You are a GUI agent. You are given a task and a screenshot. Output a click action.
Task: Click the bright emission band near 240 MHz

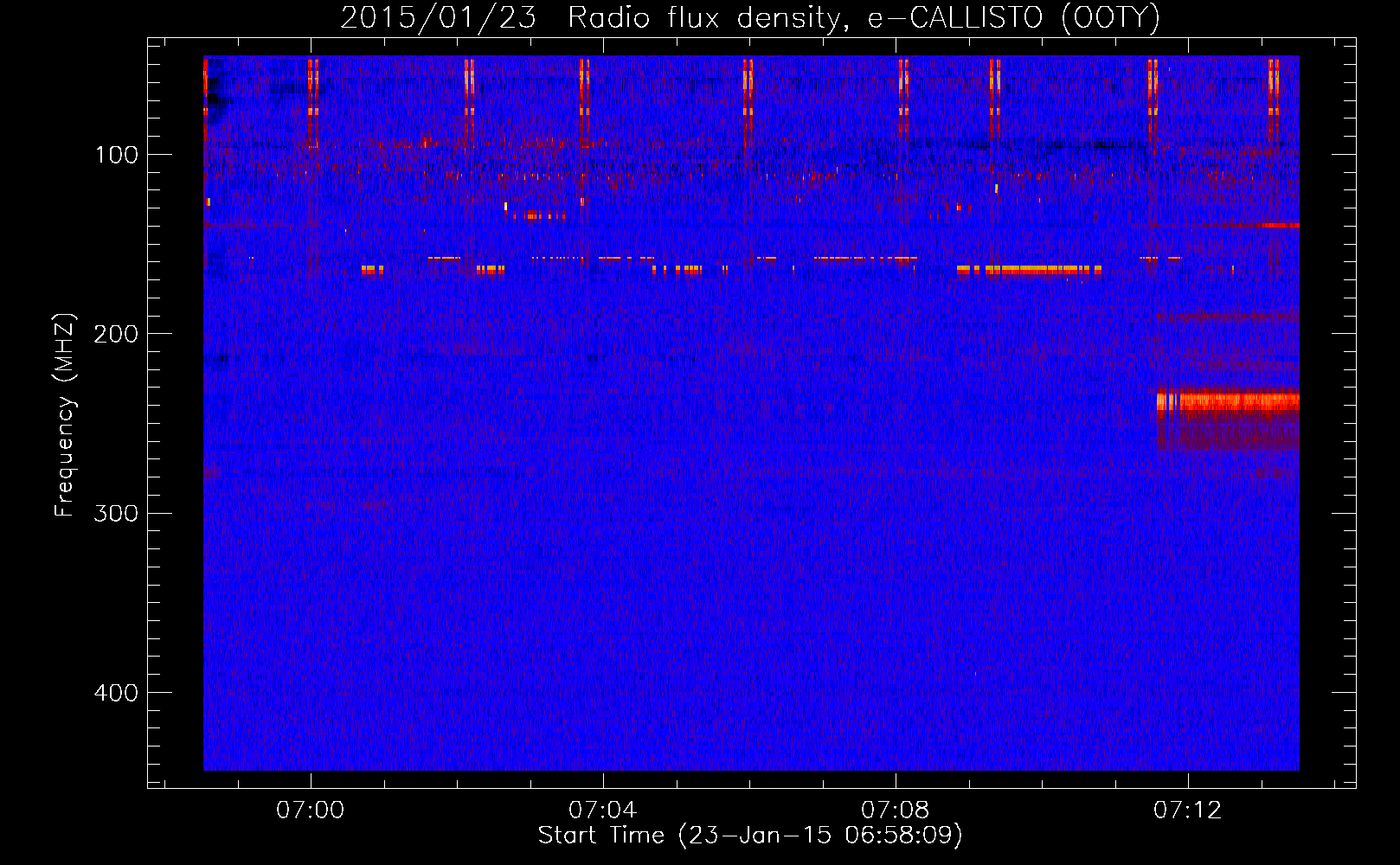[1228, 401]
